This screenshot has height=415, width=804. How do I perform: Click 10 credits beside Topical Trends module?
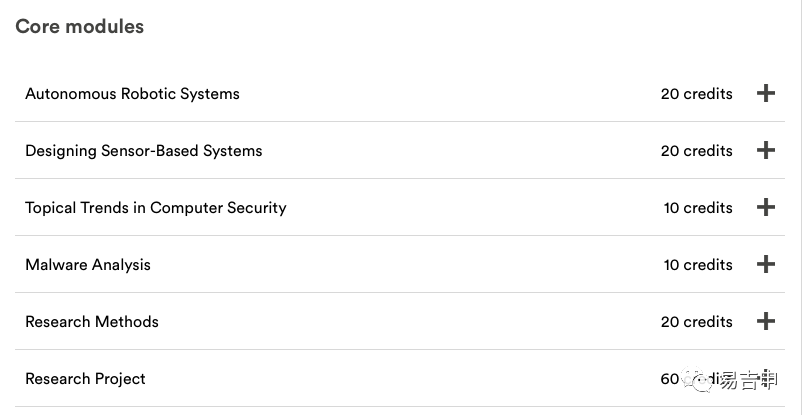click(x=698, y=208)
